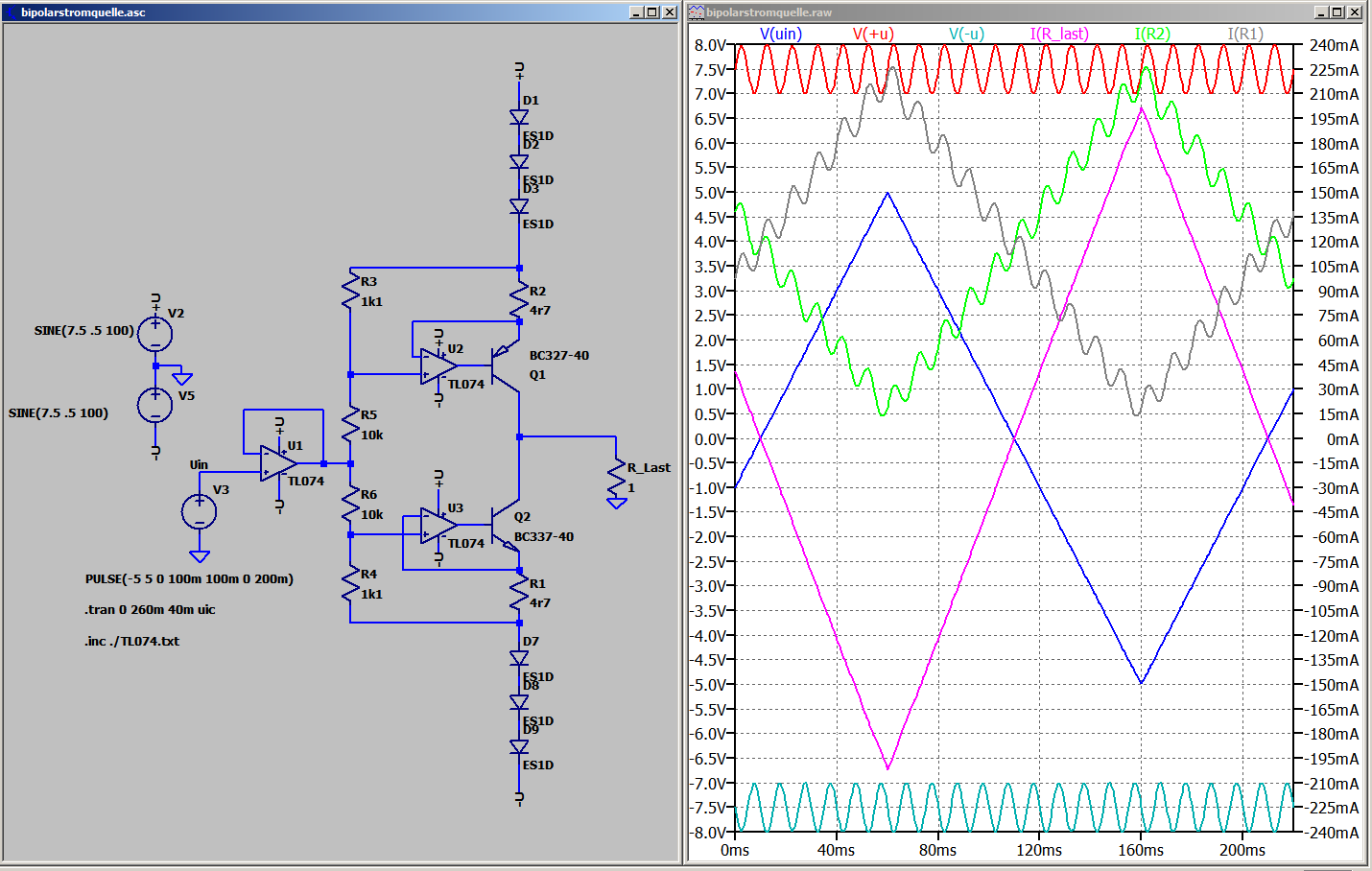1372x871 pixels.
Task: Click the I(R_last) trace label
Action: [x=1059, y=34]
